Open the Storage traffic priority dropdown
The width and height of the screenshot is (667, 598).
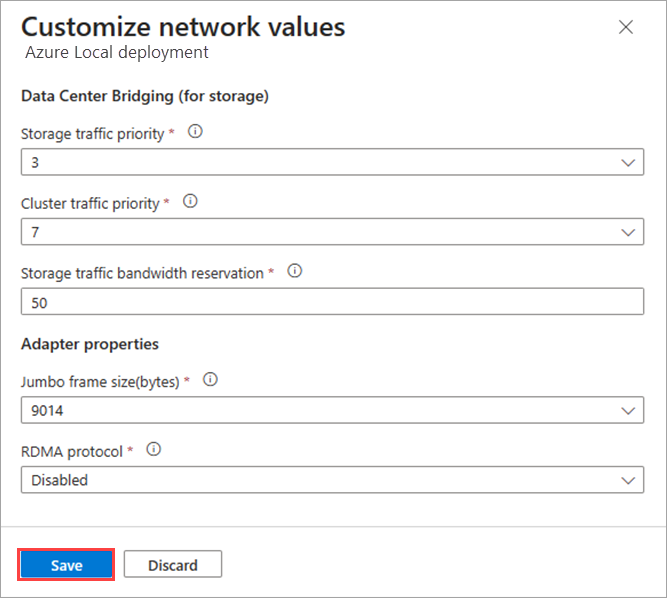[332, 162]
